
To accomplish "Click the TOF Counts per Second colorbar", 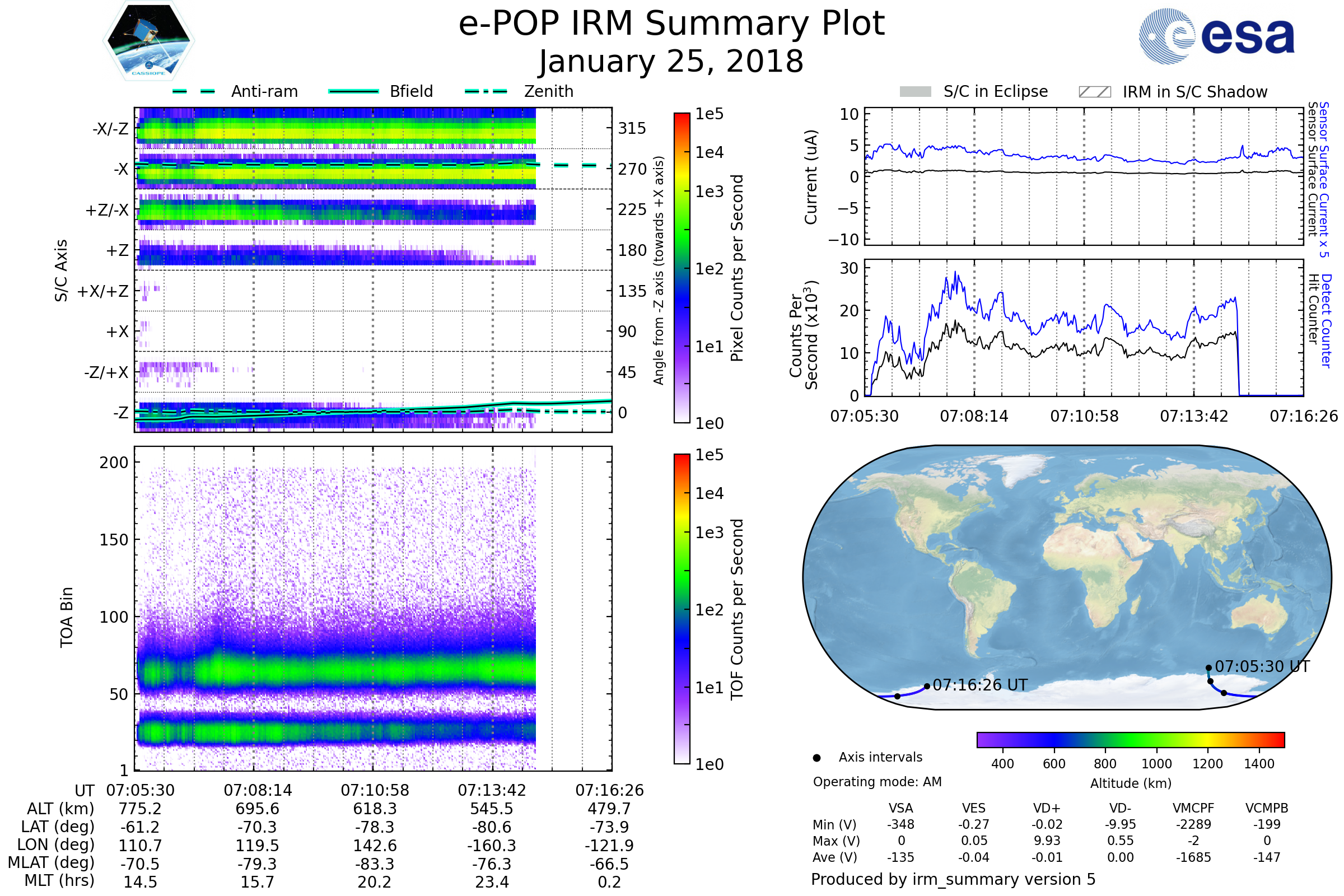I will (x=682, y=609).
